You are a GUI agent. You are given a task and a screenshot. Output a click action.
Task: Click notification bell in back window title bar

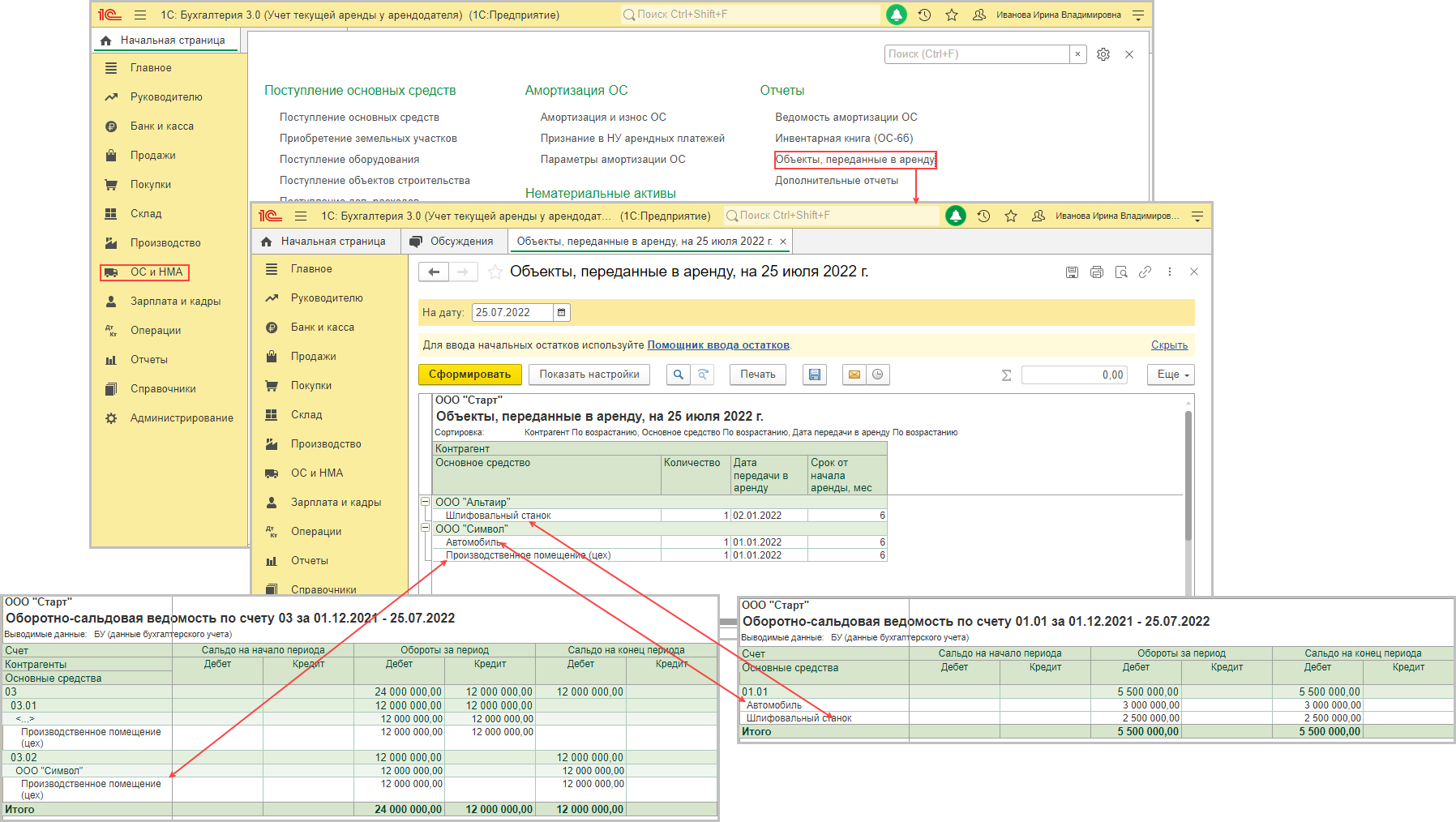(897, 15)
